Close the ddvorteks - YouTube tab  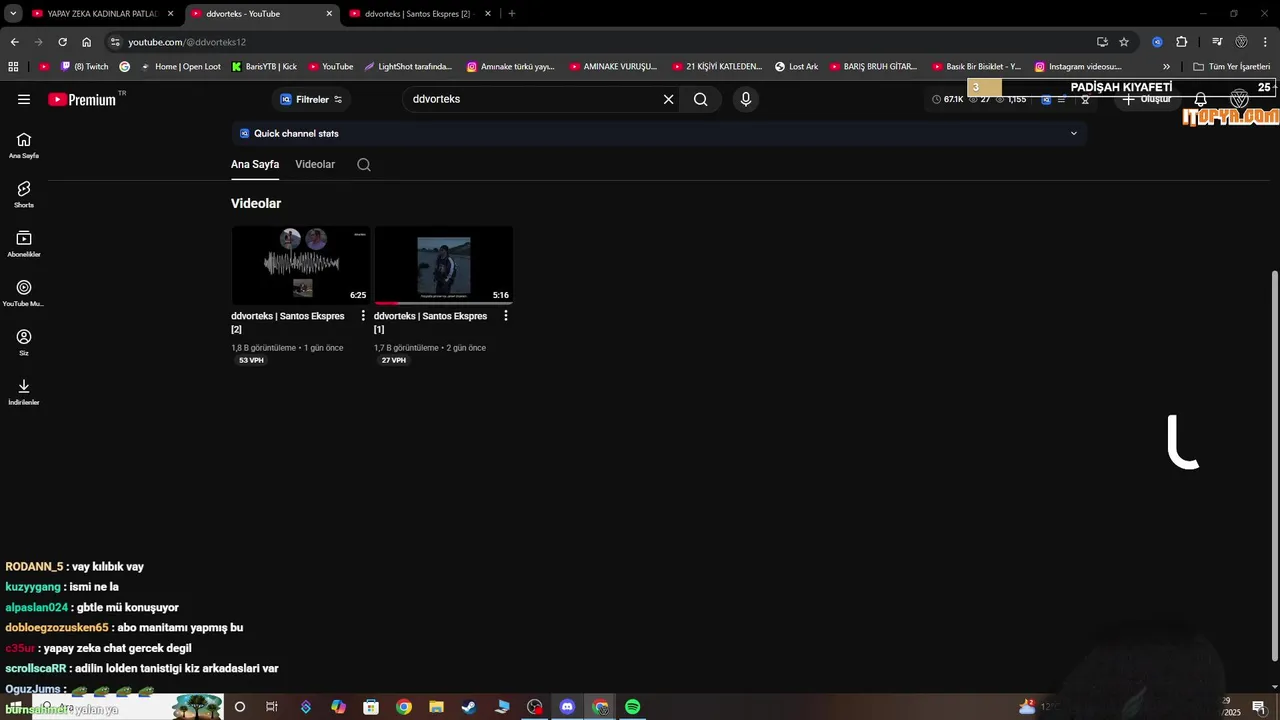(329, 14)
